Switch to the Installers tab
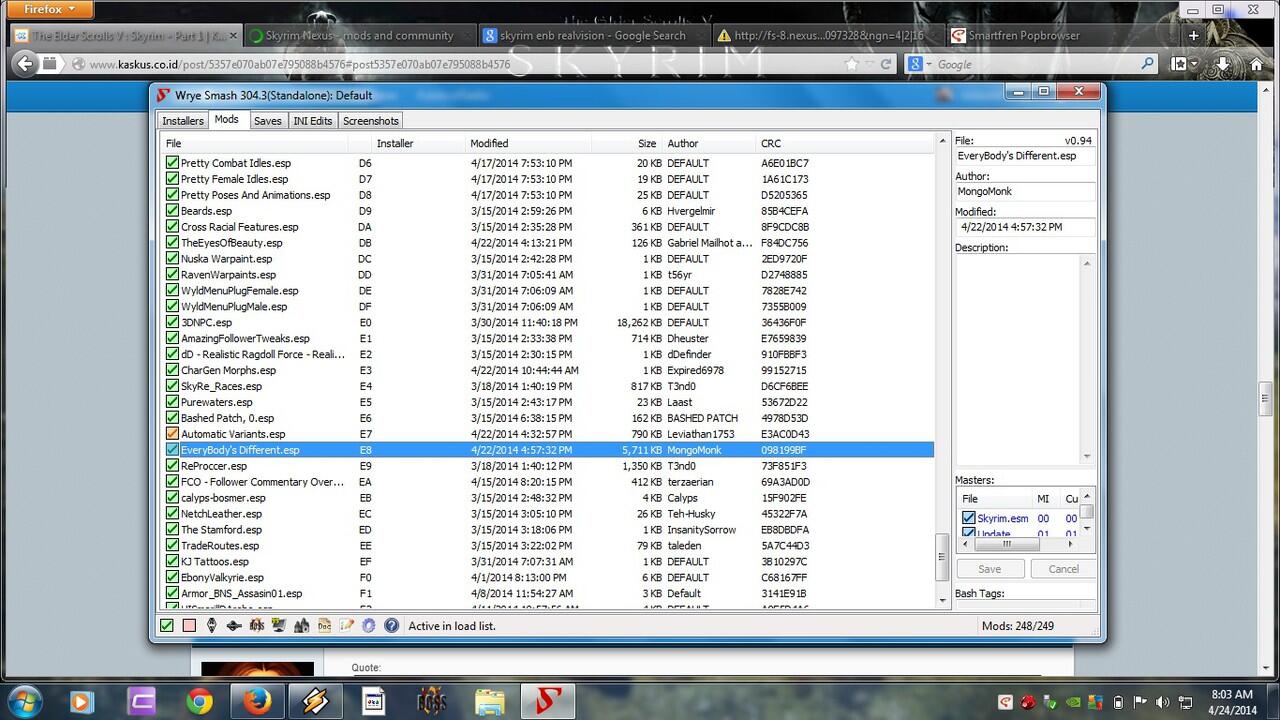This screenshot has width=1280, height=720. pos(183,121)
